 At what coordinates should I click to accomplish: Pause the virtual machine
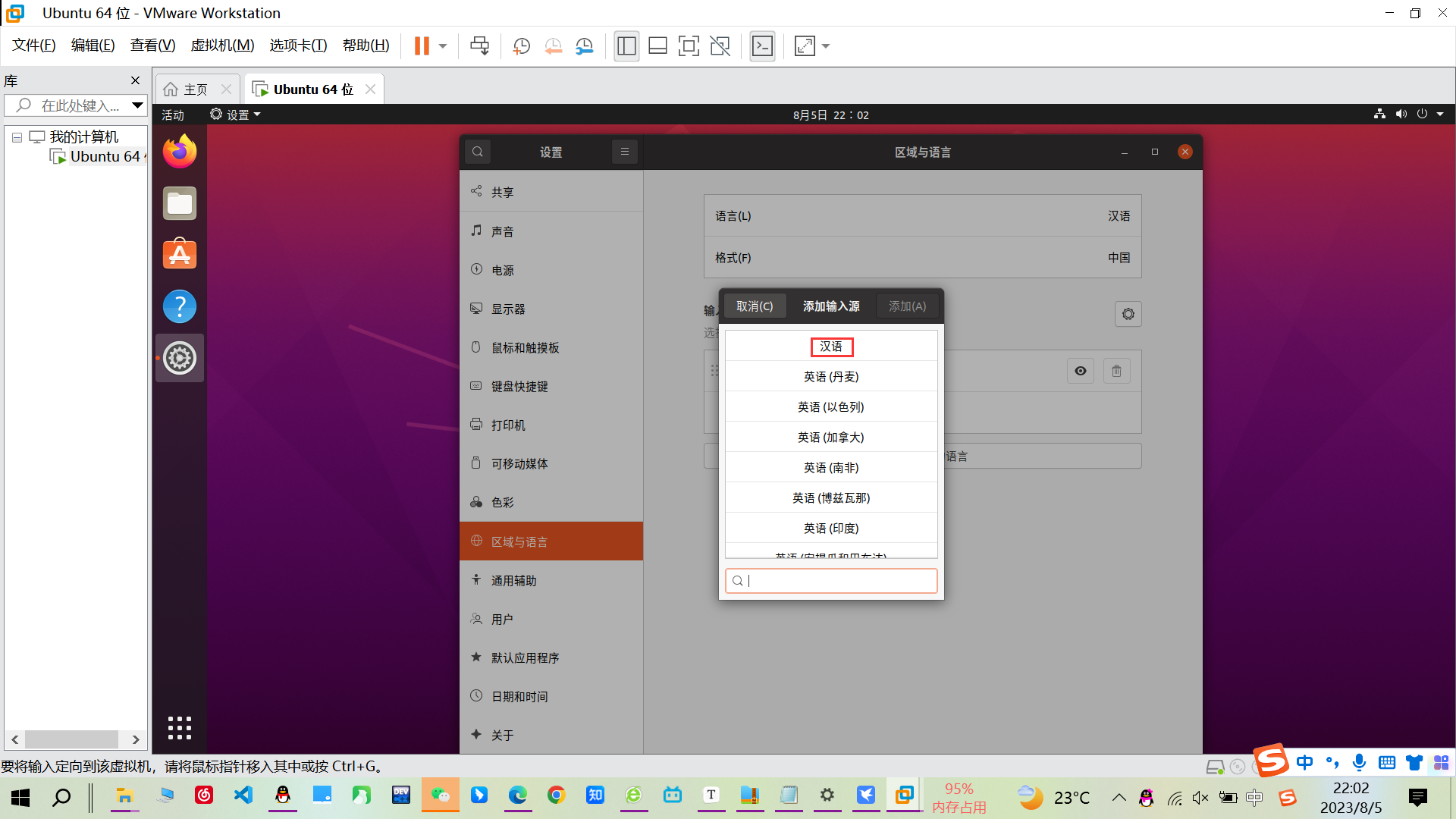[x=422, y=46]
